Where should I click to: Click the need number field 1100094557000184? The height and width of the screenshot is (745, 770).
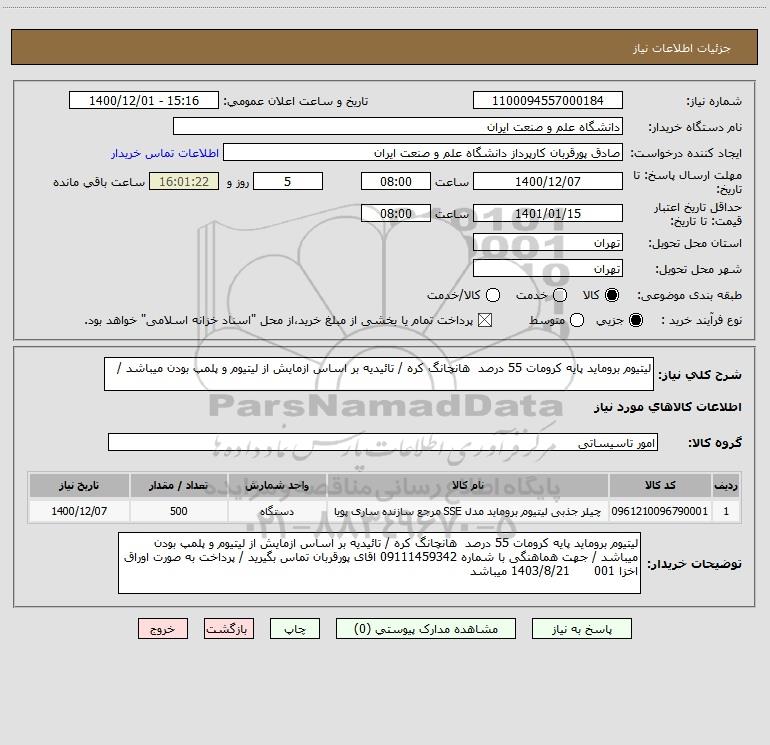tap(548, 100)
